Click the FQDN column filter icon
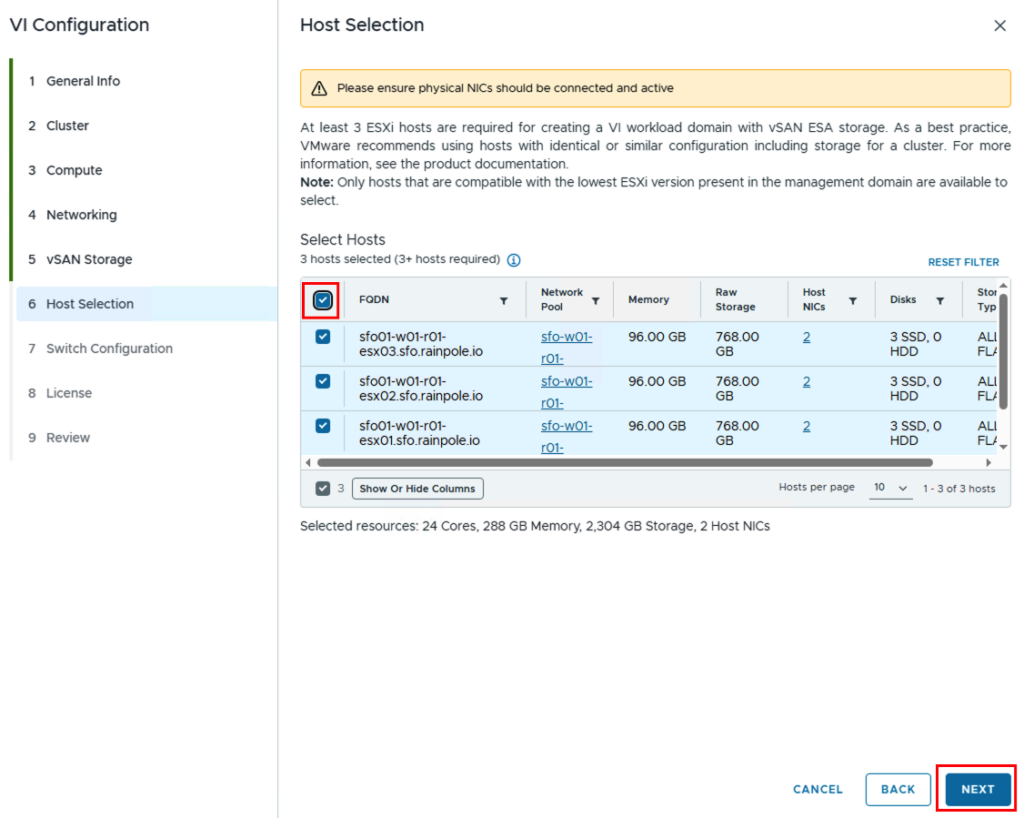Screen dimensions: 1024x818 (504, 301)
